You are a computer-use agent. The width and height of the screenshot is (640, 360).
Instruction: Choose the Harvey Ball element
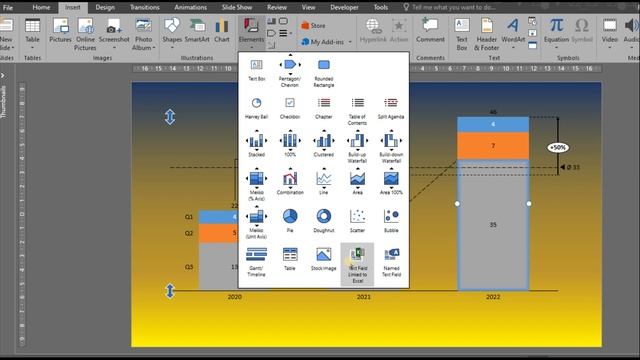tap(256, 108)
